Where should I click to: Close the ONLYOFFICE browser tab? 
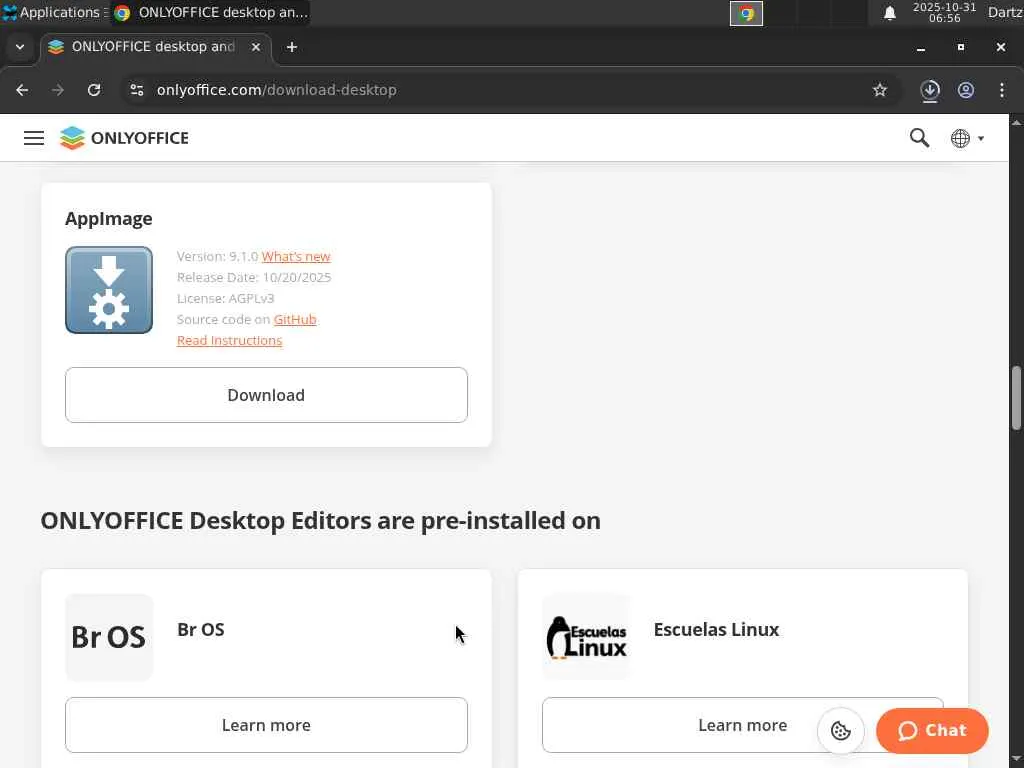[256, 47]
